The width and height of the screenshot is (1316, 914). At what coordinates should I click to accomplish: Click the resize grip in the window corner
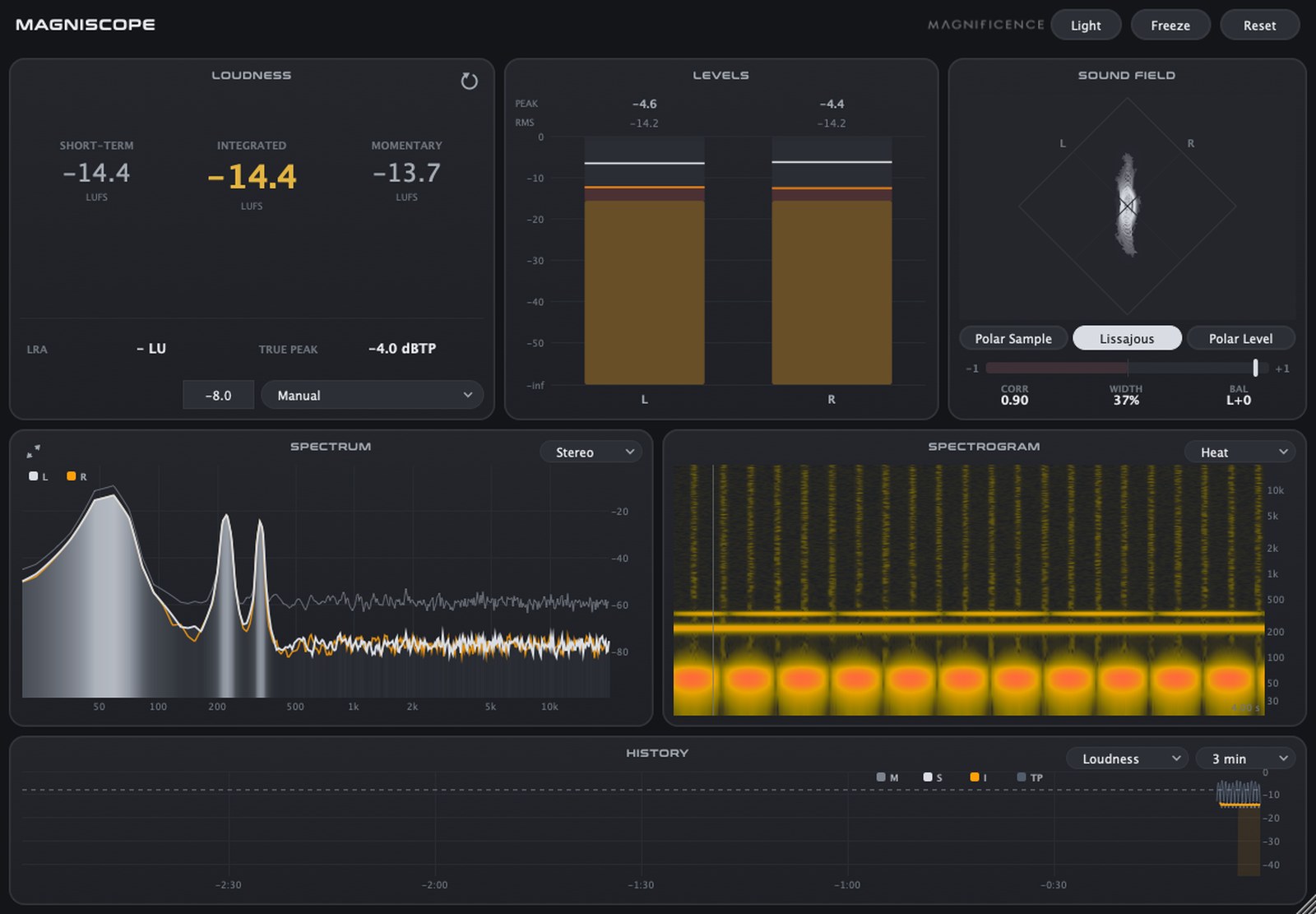click(x=1306, y=905)
